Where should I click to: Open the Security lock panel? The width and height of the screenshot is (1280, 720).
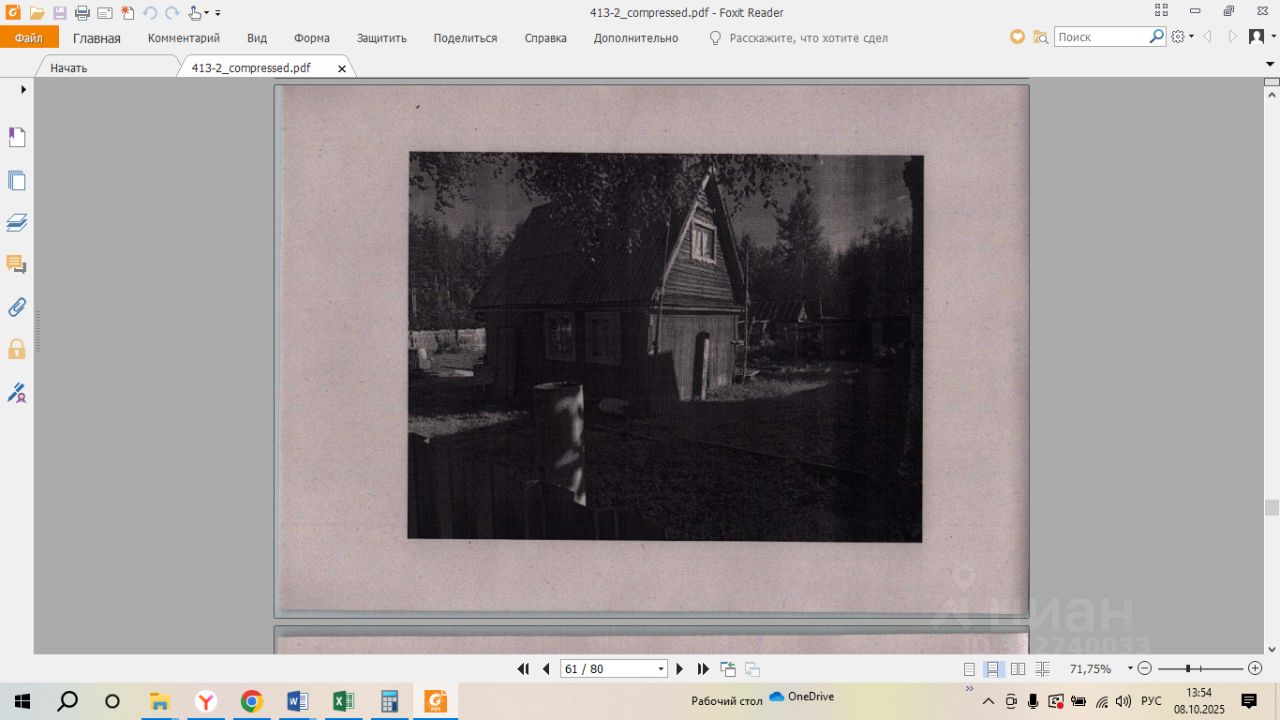point(17,349)
